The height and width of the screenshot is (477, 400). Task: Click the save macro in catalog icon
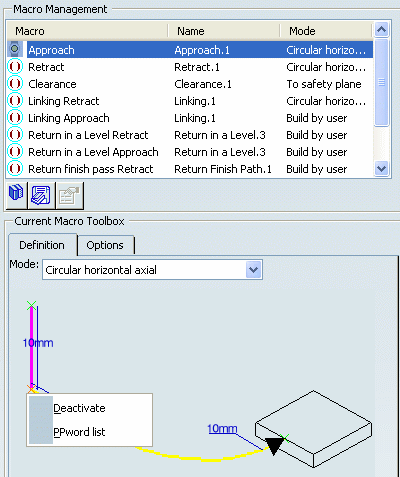[41, 195]
